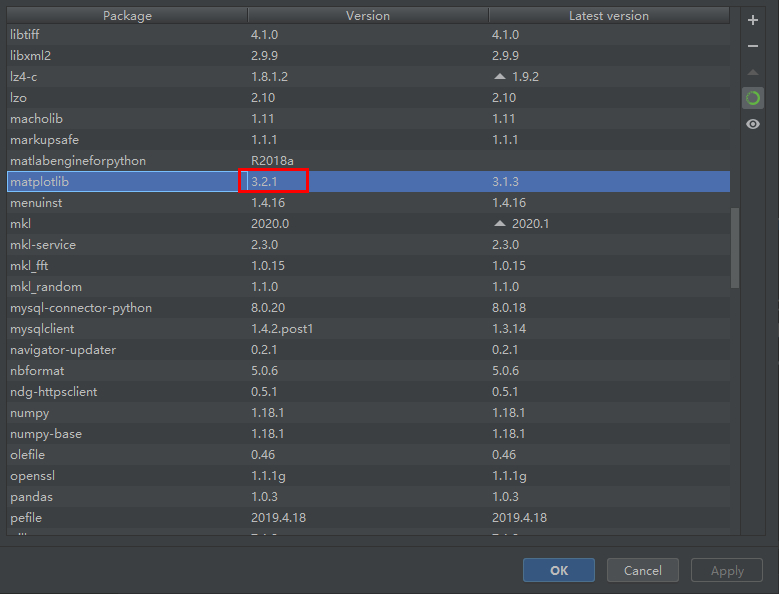Click version 1.4.2.post1 of mysqlclient

click(282, 329)
